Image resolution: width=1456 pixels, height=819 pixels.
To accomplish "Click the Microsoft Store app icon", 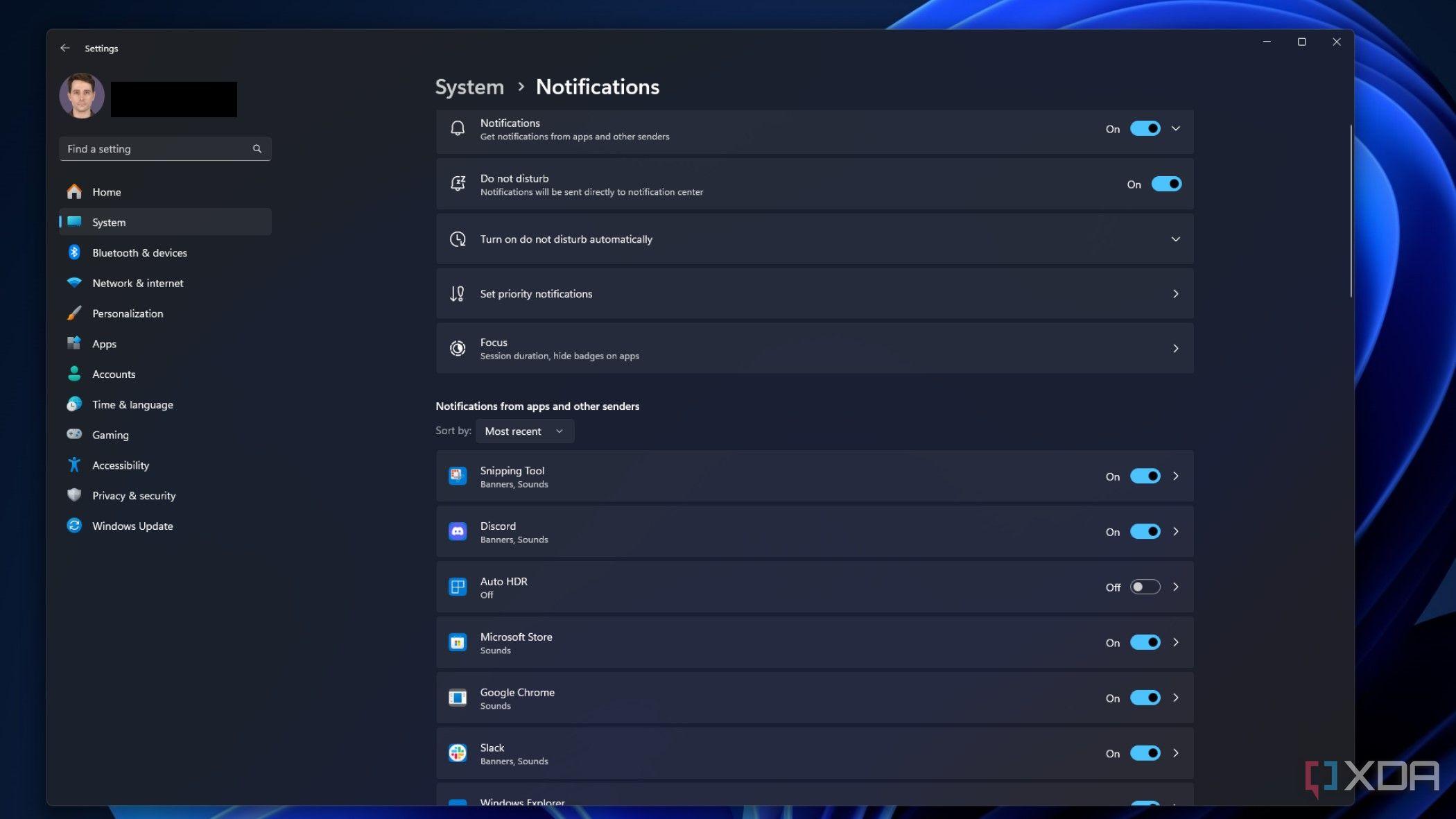I will (457, 642).
